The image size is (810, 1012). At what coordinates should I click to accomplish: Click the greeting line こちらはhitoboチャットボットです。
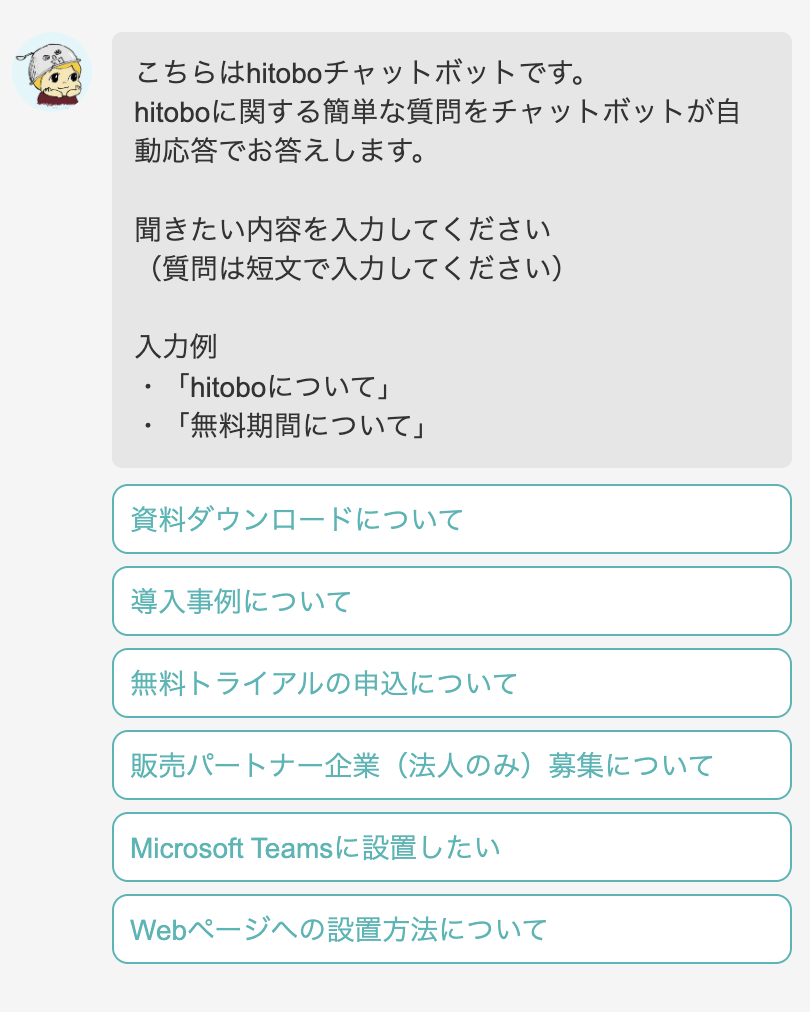pyautogui.click(x=360, y=72)
